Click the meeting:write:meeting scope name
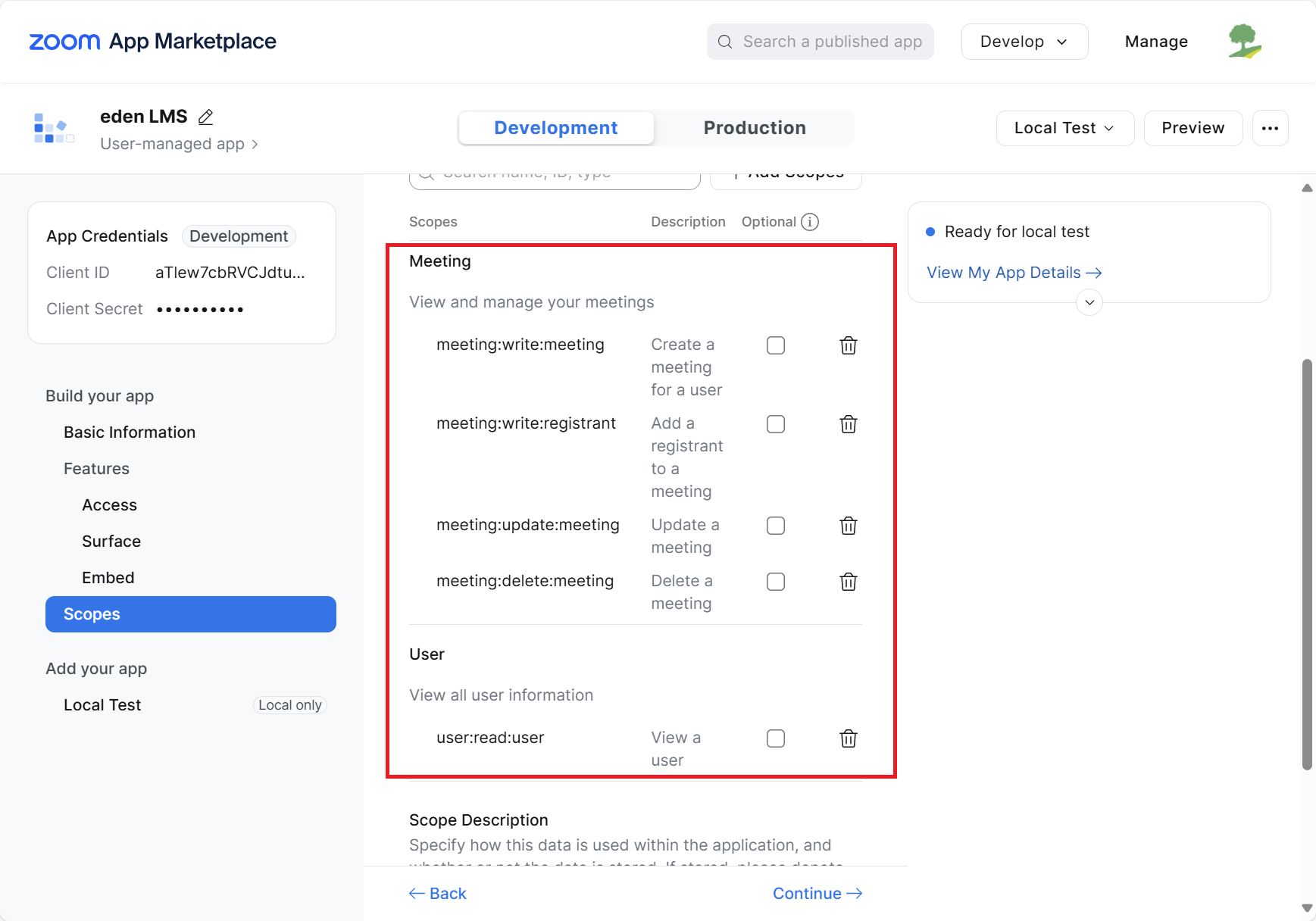The width and height of the screenshot is (1316, 921). pos(520,345)
